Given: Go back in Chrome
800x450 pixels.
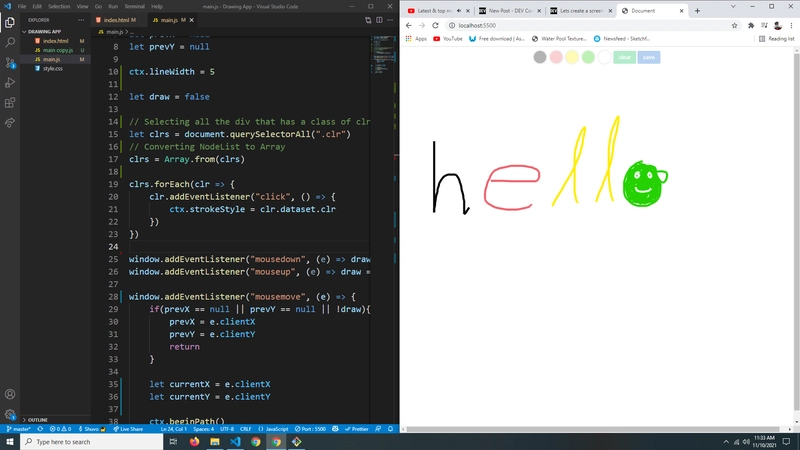Looking at the screenshot, I should pyautogui.click(x=409, y=26).
